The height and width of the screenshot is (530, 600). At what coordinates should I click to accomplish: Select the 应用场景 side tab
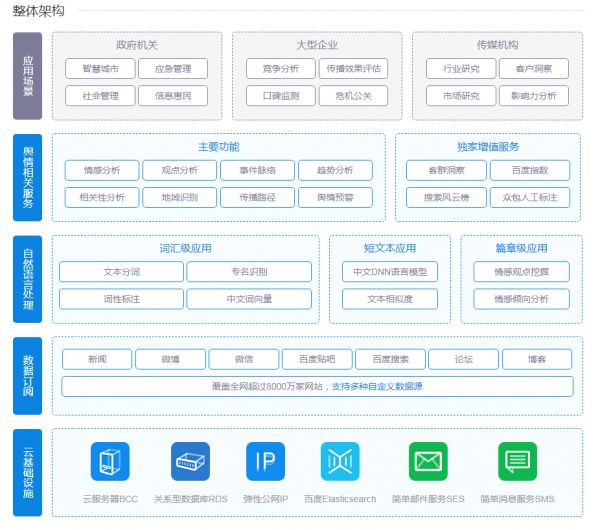(28, 76)
